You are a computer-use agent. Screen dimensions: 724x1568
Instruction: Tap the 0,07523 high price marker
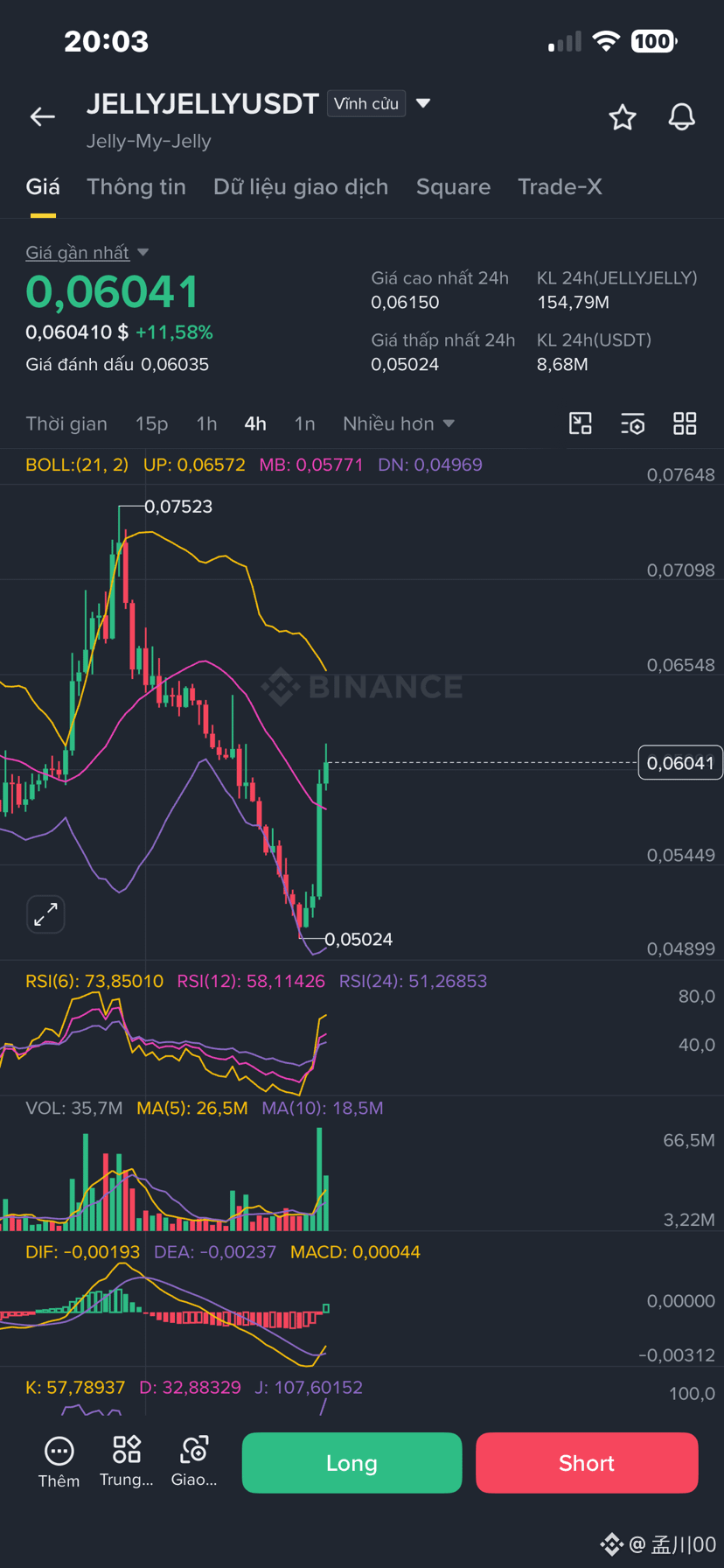click(178, 507)
